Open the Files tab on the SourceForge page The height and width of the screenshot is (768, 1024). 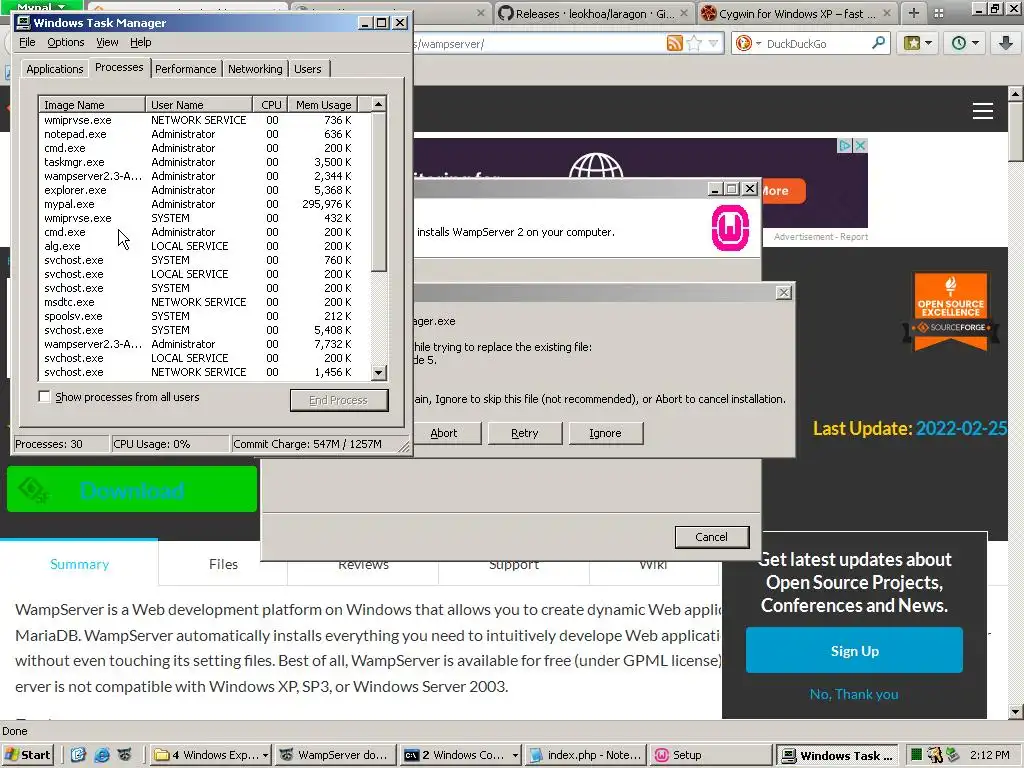pyautogui.click(x=223, y=564)
